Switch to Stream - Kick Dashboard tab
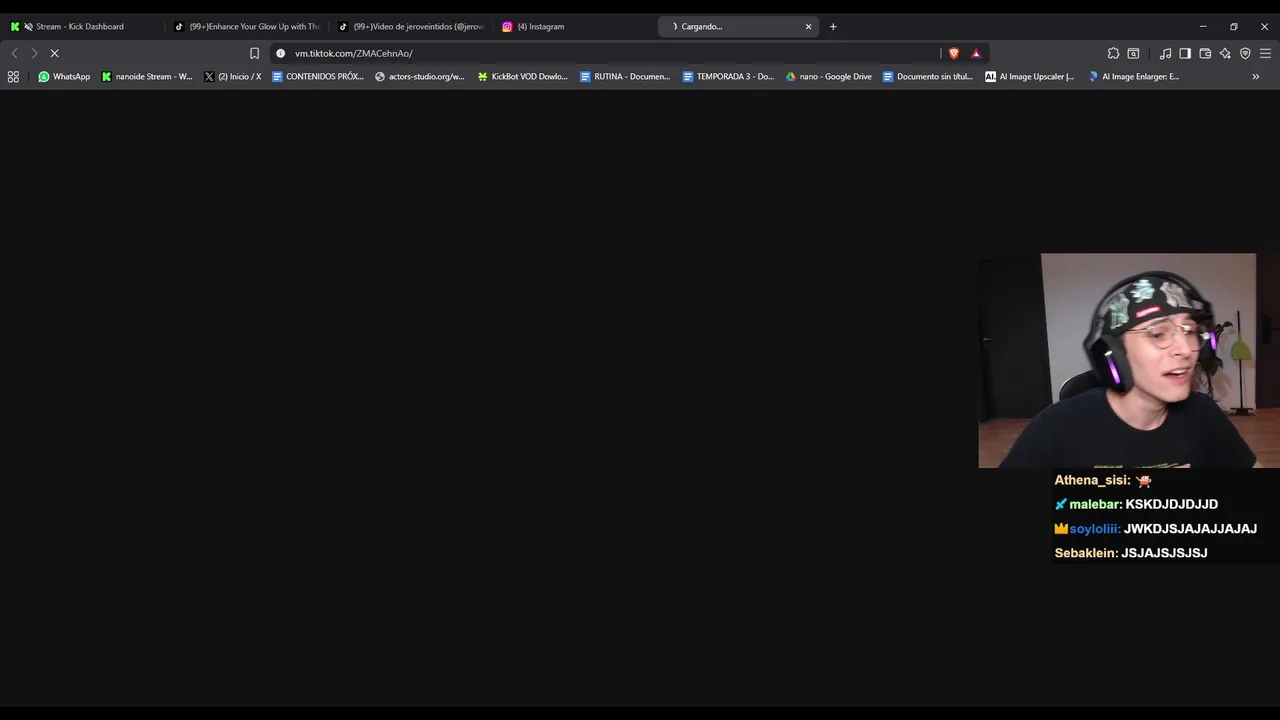Screen dimensions: 1280x720 82,26
